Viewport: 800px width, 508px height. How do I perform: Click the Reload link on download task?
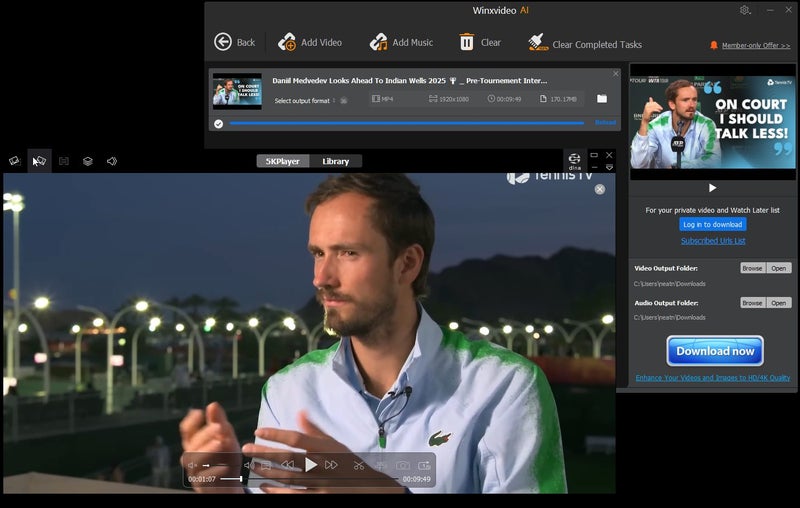point(606,122)
